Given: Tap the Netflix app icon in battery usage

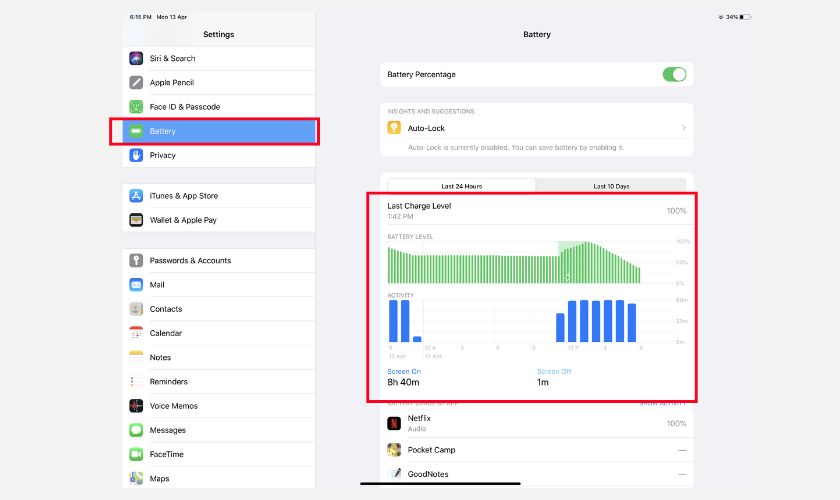Looking at the screenshot, I should 395,424.
